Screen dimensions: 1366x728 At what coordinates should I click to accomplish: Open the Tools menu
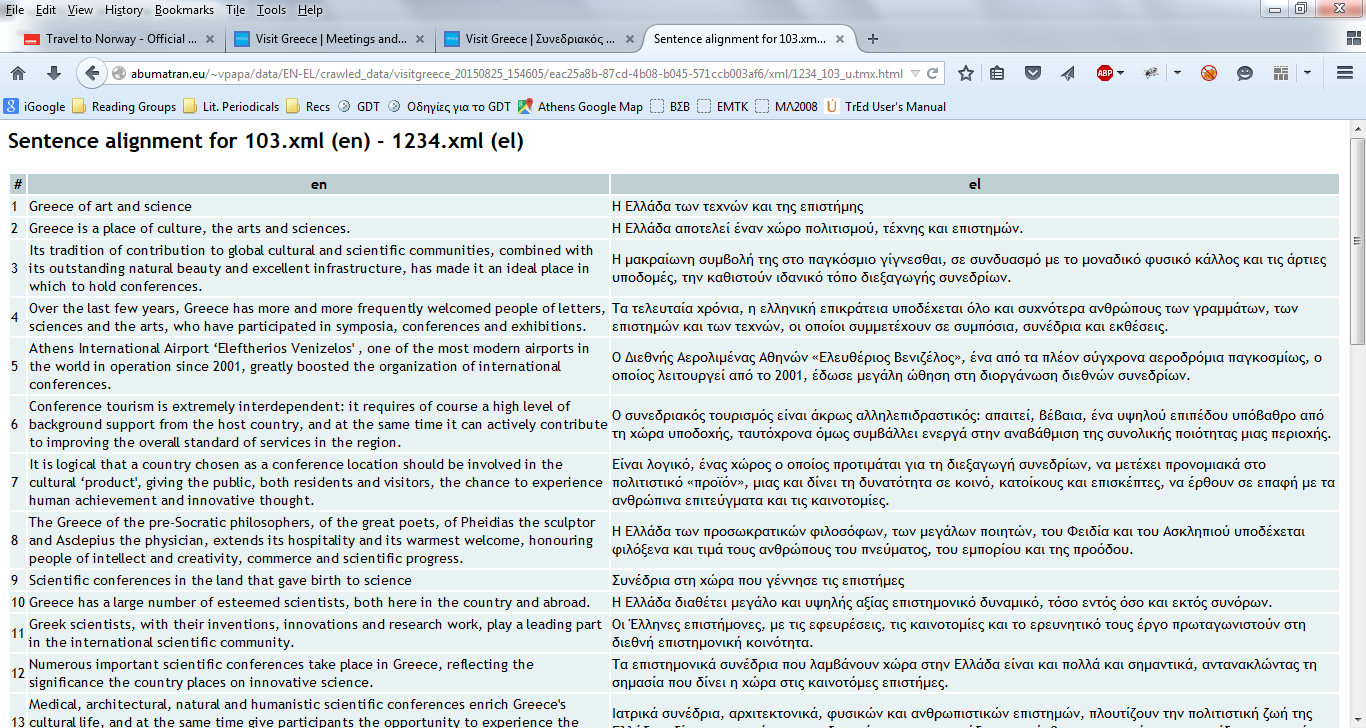tap(271, 9)
